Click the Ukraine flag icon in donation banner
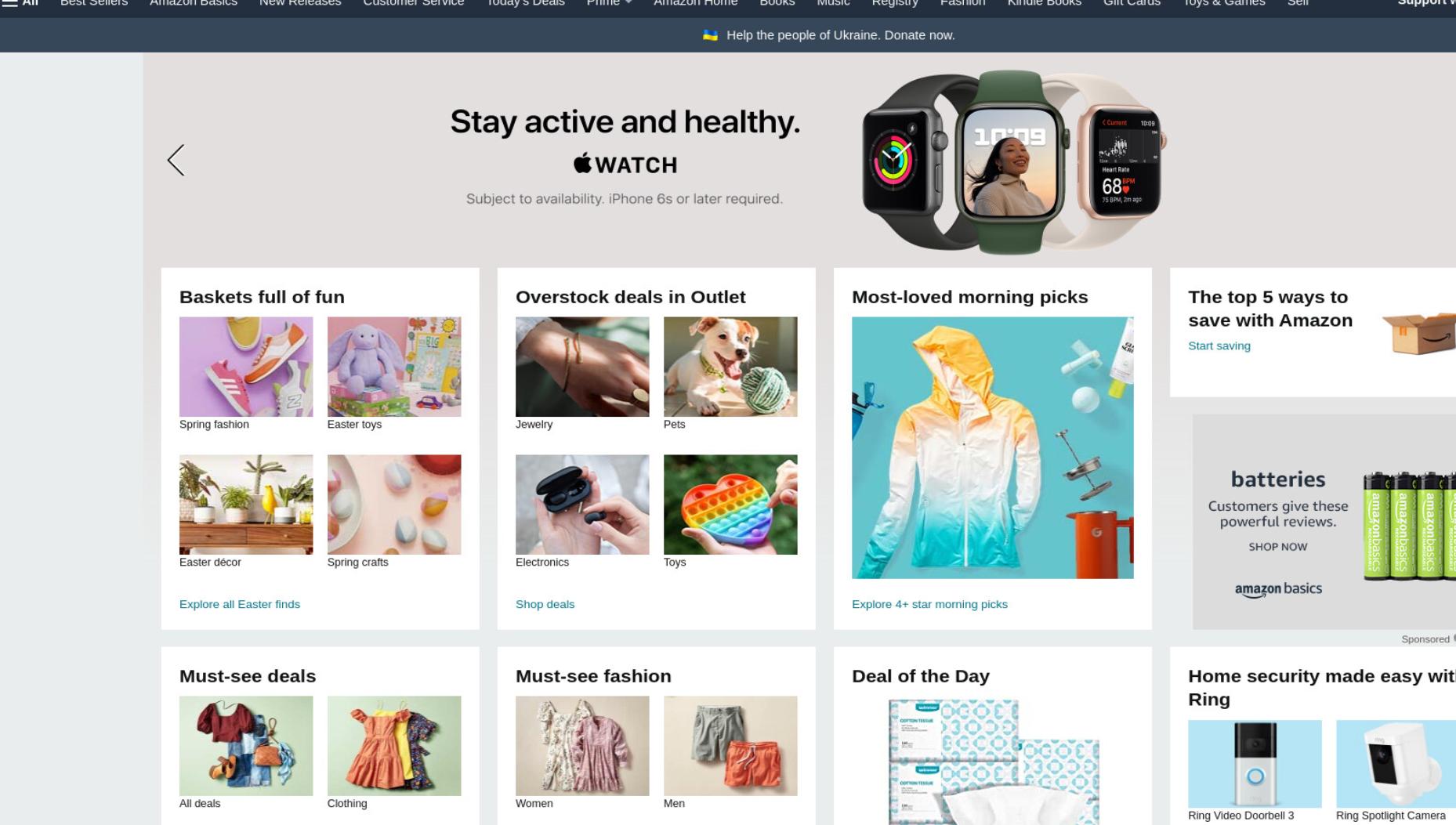Image resolution: width=1456 pixels, height=825 pixels. click(710, 35)
